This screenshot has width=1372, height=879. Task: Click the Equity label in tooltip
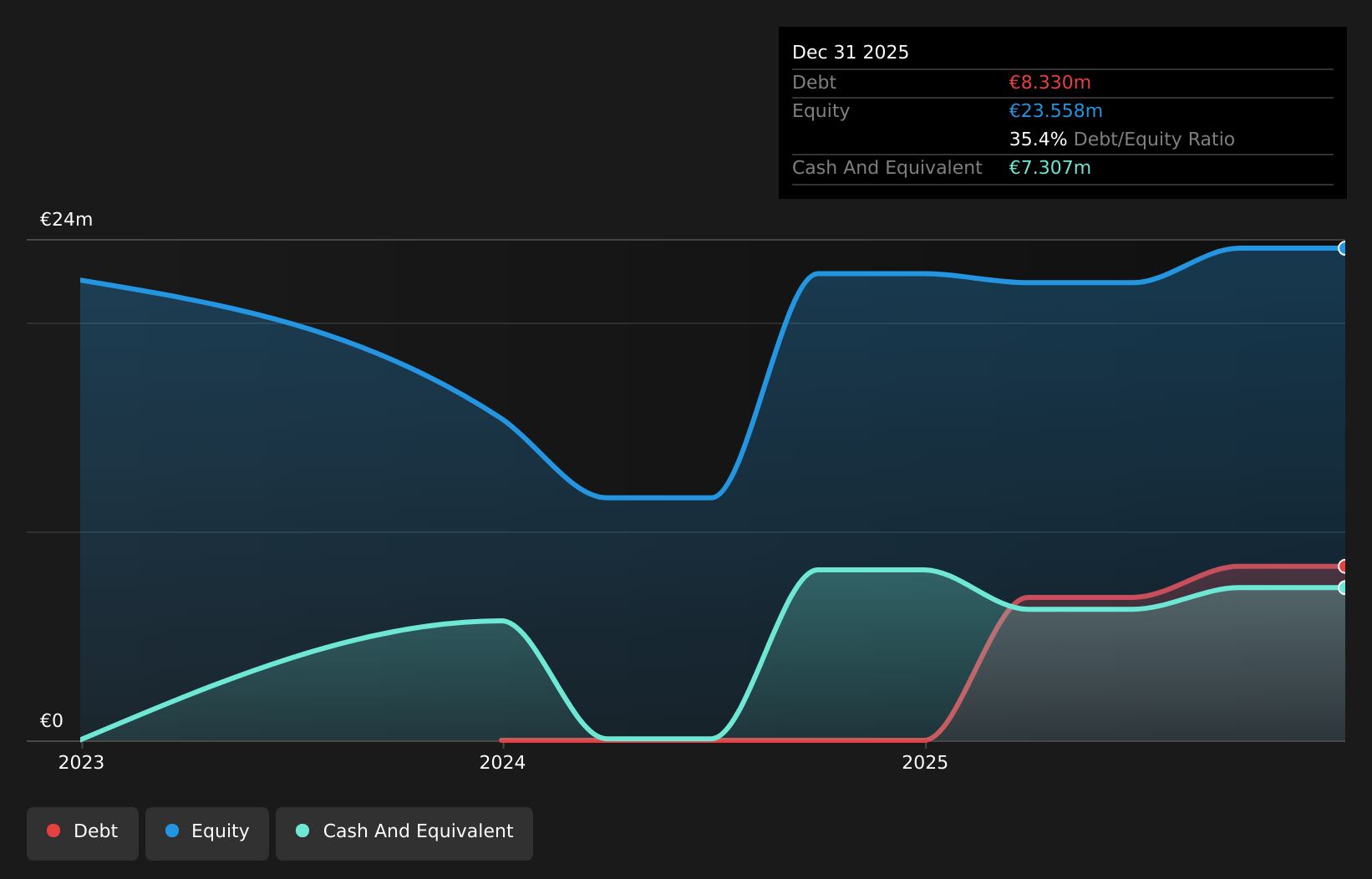(821, 111)
